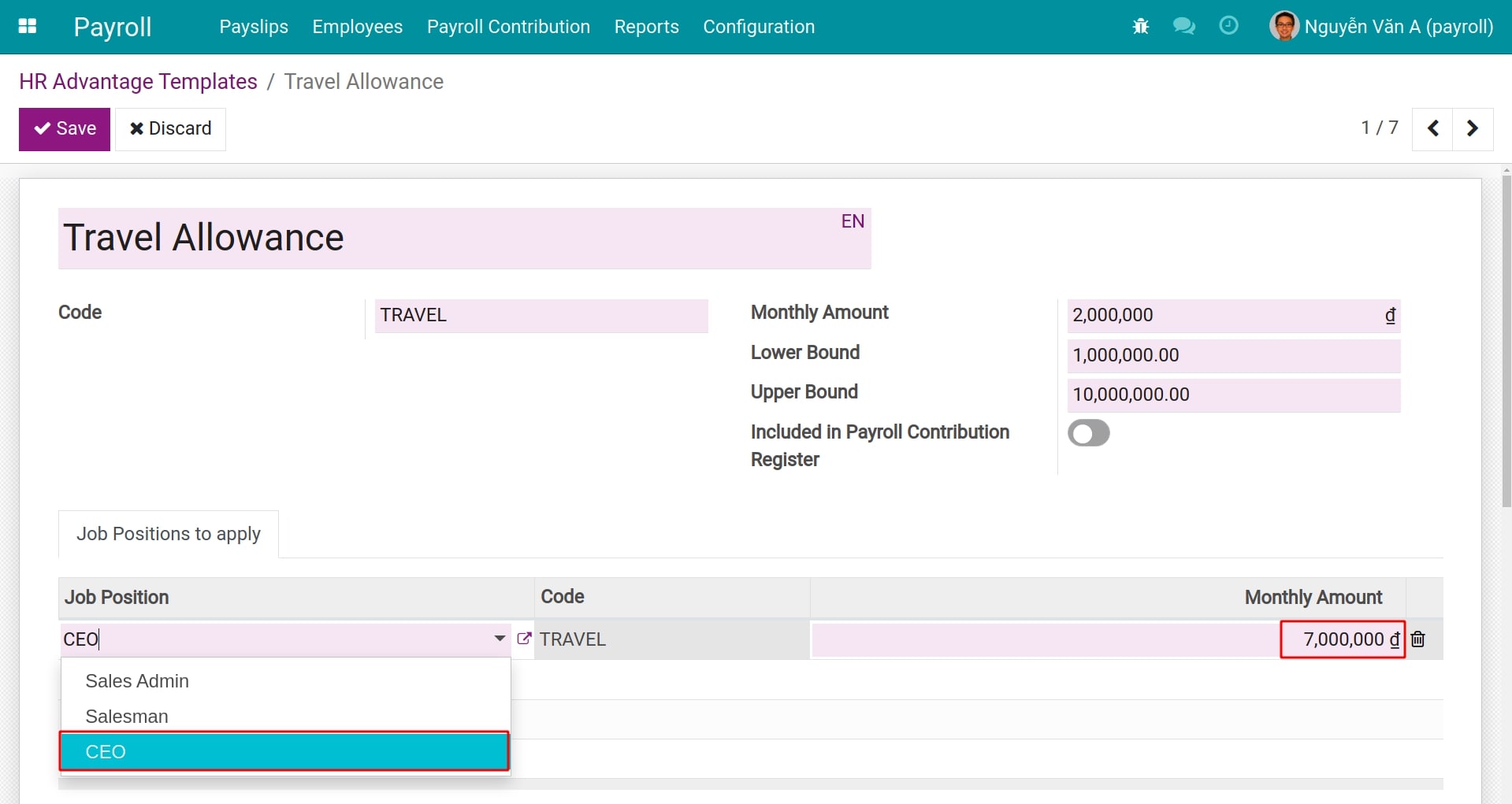Click the Upper Bound input field
This screenshot has width=1512, height=804.
coord(1233,395)
